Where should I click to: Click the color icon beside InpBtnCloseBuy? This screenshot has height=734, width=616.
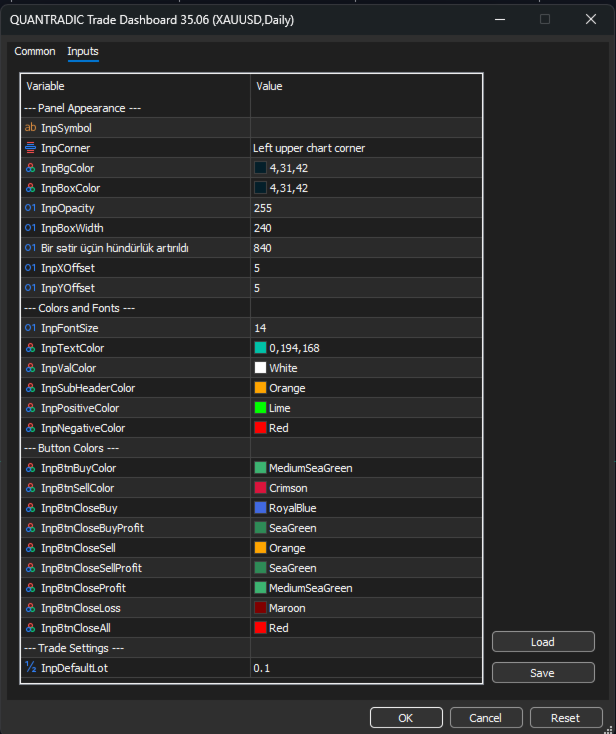click(x=30, y=508)
